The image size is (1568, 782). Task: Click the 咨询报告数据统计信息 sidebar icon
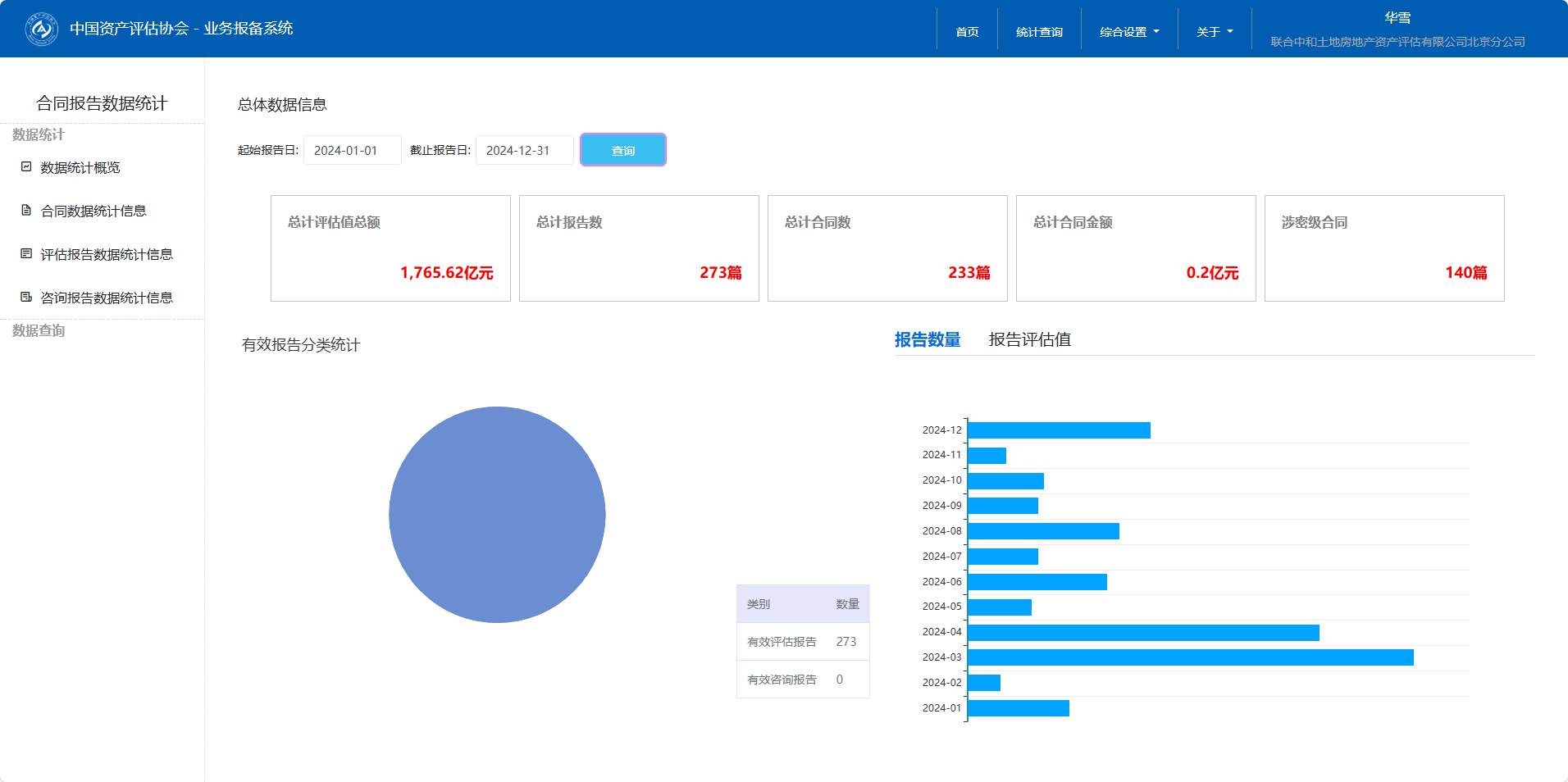click(26, 298)
